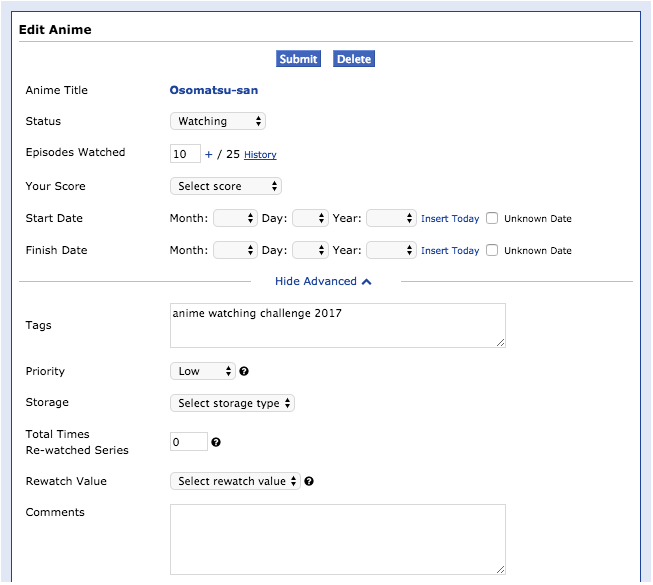Open the Status dropdown showing Watching

coord(218,121)
